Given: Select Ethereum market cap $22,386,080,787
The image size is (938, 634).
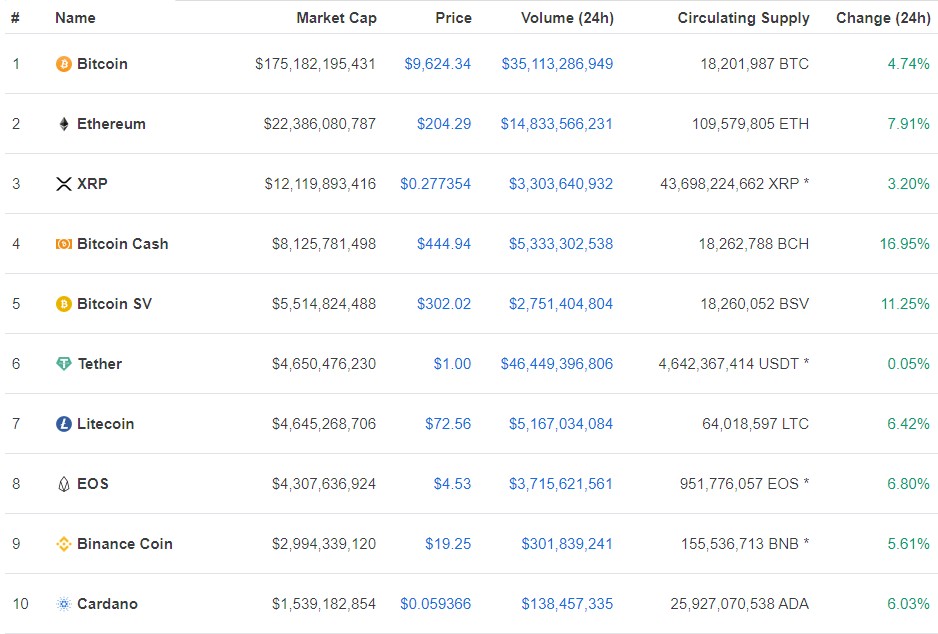Looking at the screenshot, I should pyautogui.click(x=319, y=124).
